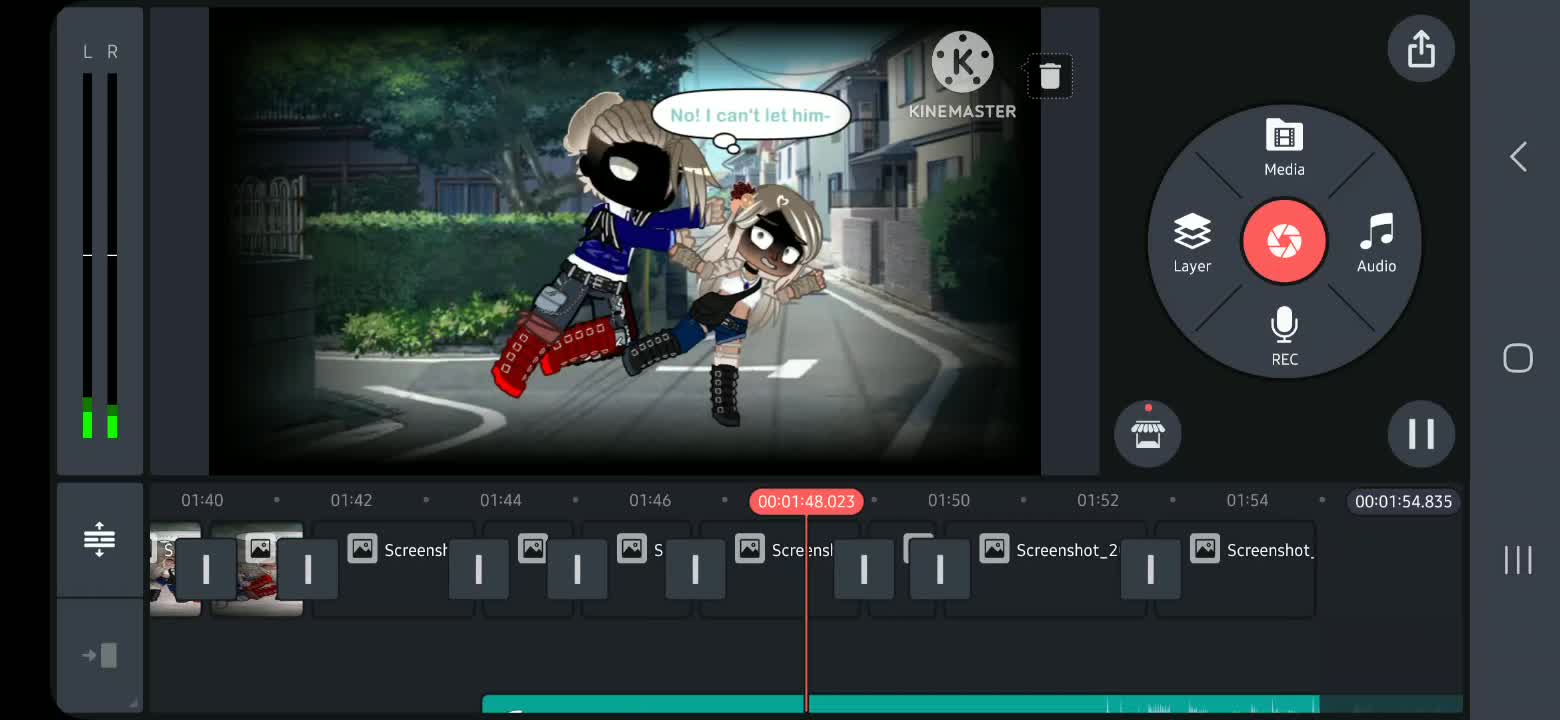Open transition between the two thumbnail clips
The width and height of the screenshot is (1560, 720).
click(x=206, y=569)
